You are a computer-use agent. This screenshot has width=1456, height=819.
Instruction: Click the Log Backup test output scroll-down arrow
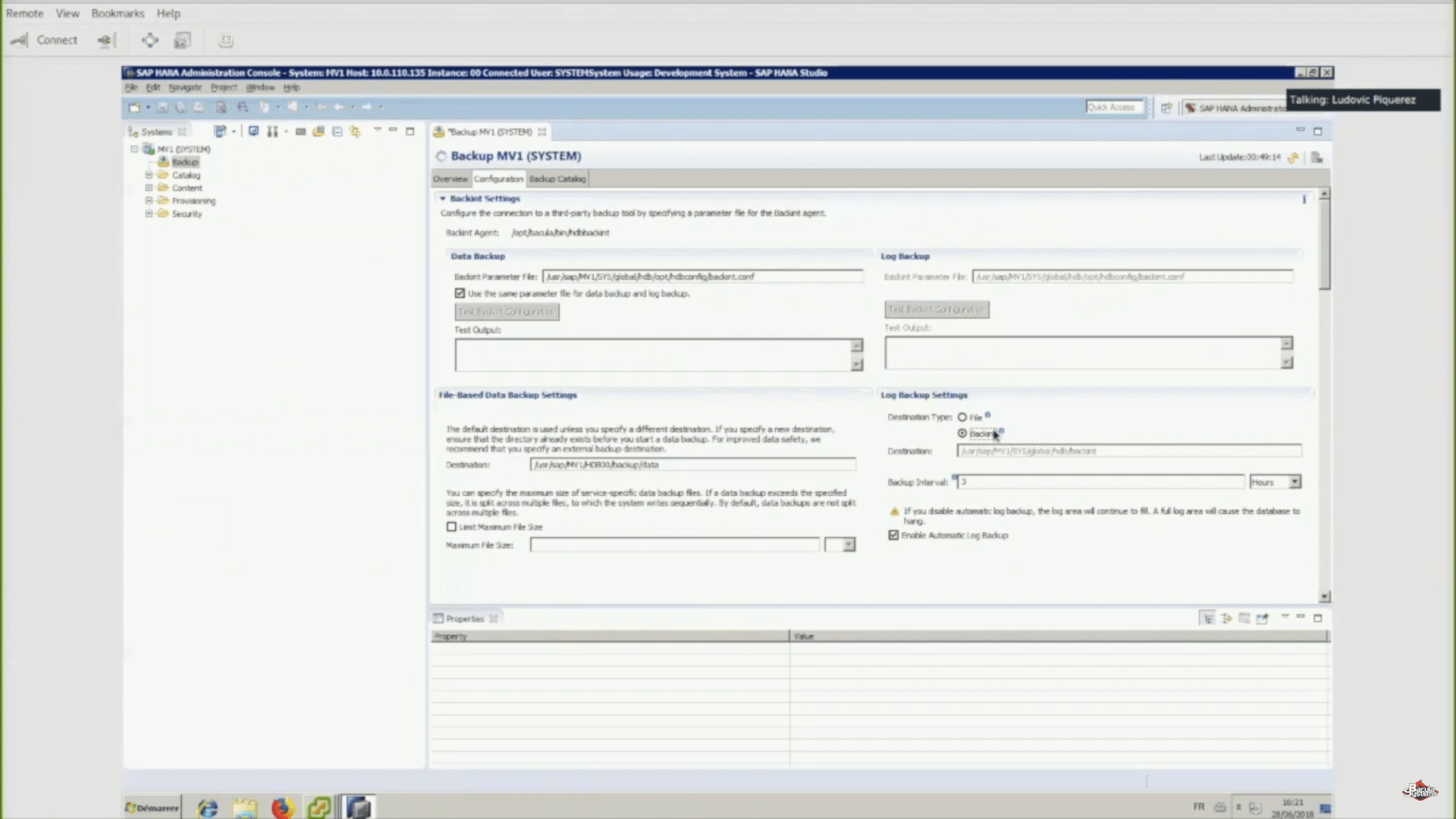click(1287, 362)
